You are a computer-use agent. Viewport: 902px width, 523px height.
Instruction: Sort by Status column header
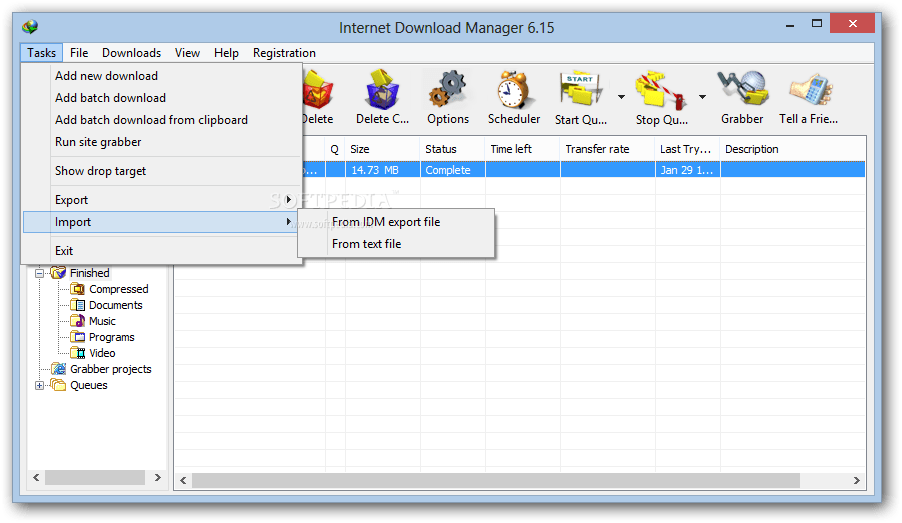(x=453, y=149)
